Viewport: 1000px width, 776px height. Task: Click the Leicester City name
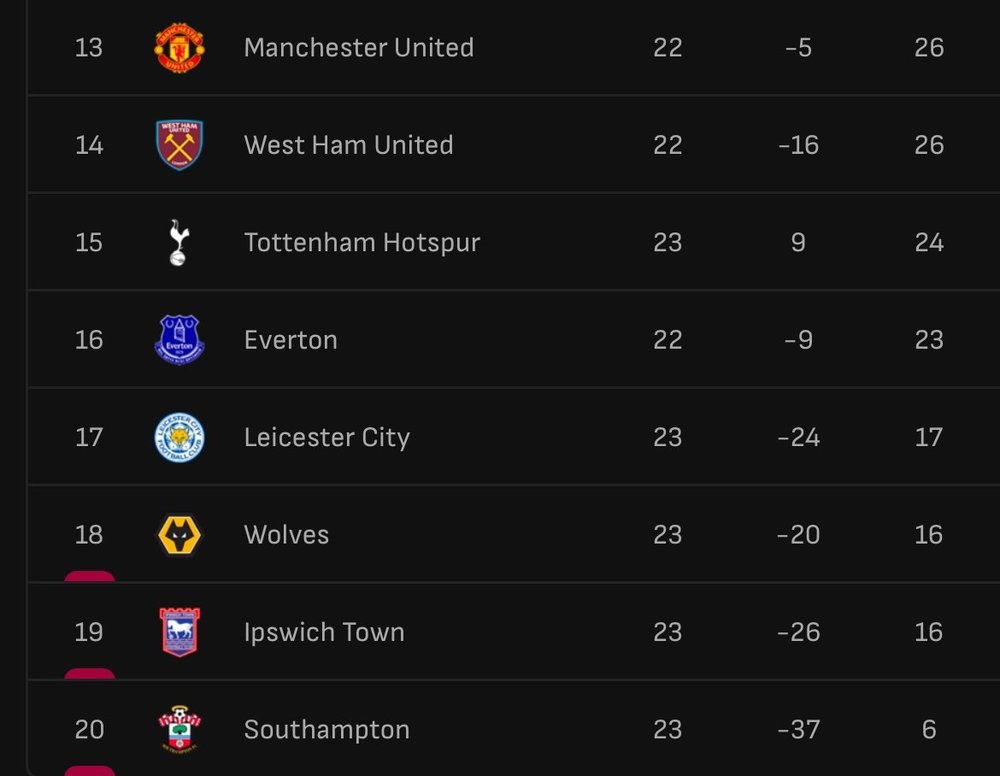(327, 438)
